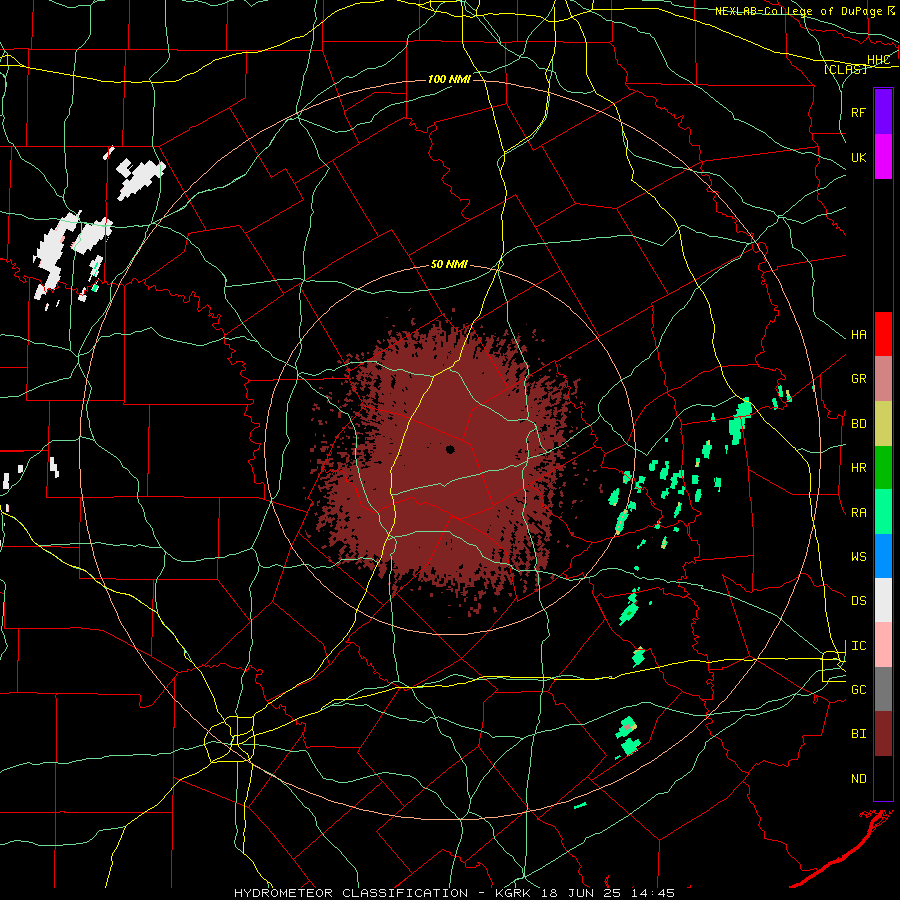Click the "HYDROMETEOR CLASSIFICATION" caption text

351,893
